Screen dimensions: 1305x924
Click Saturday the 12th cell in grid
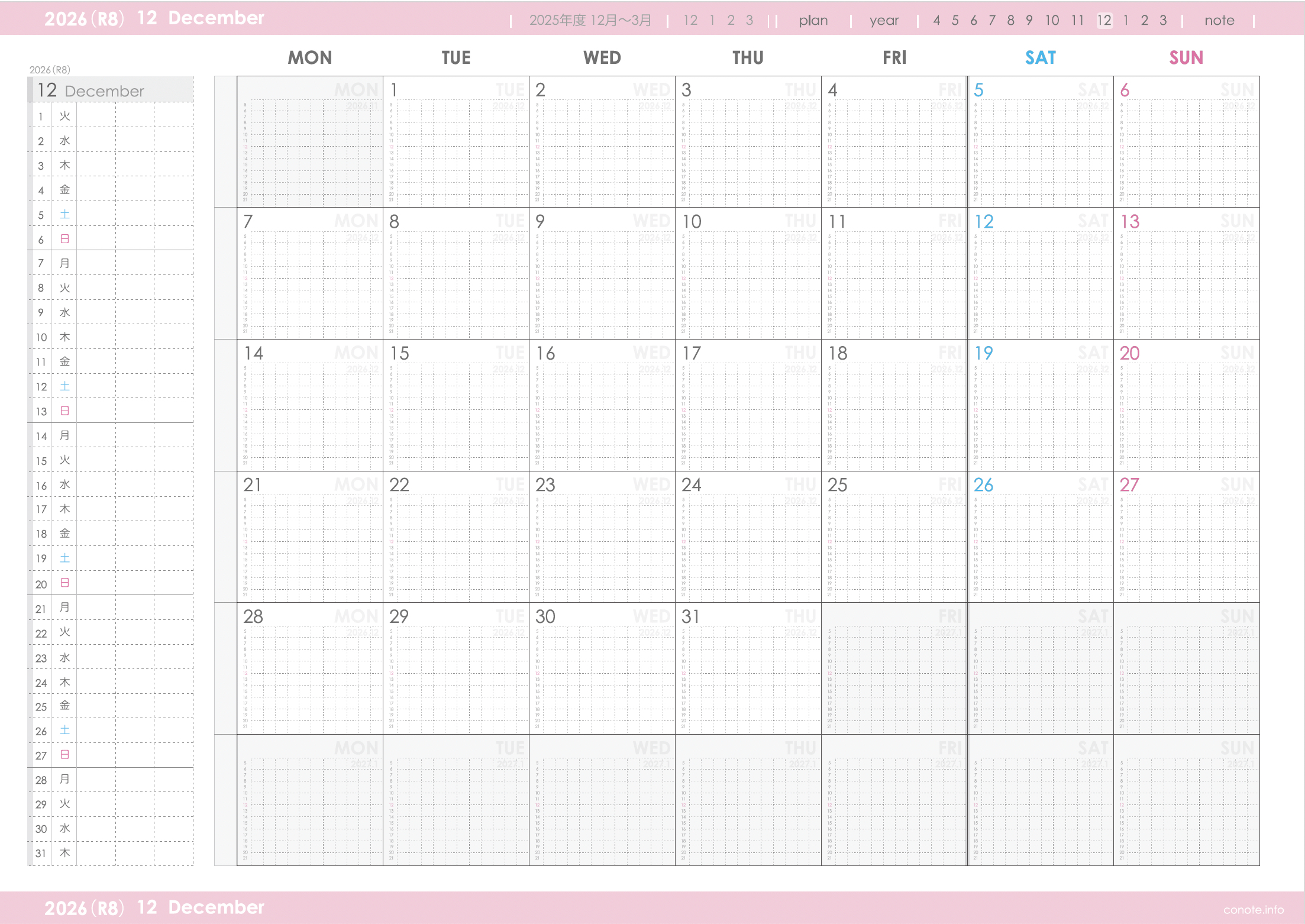click(x=1040, y=273)
